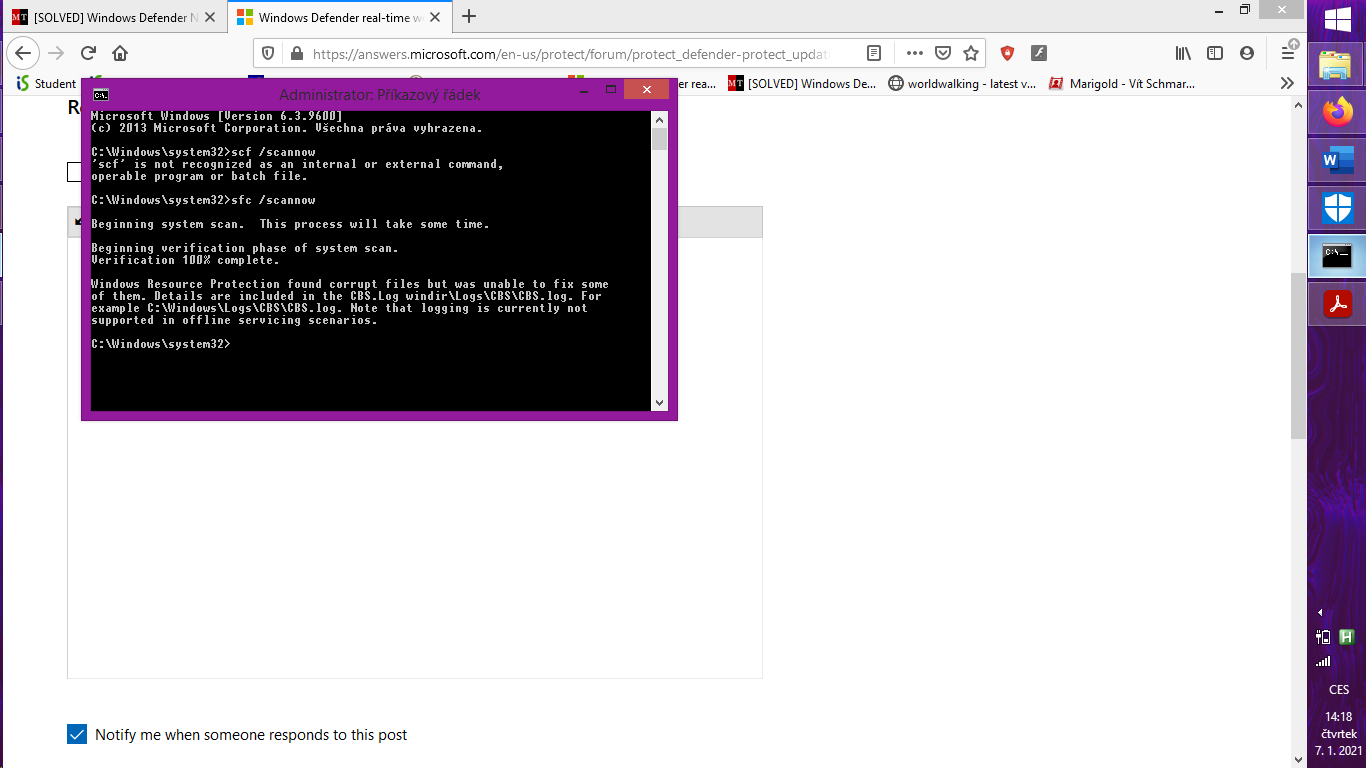Show more bookmarks with the overflow chevron
Viewport: 1366px width, 768px height.
(x=1287, y=84)
